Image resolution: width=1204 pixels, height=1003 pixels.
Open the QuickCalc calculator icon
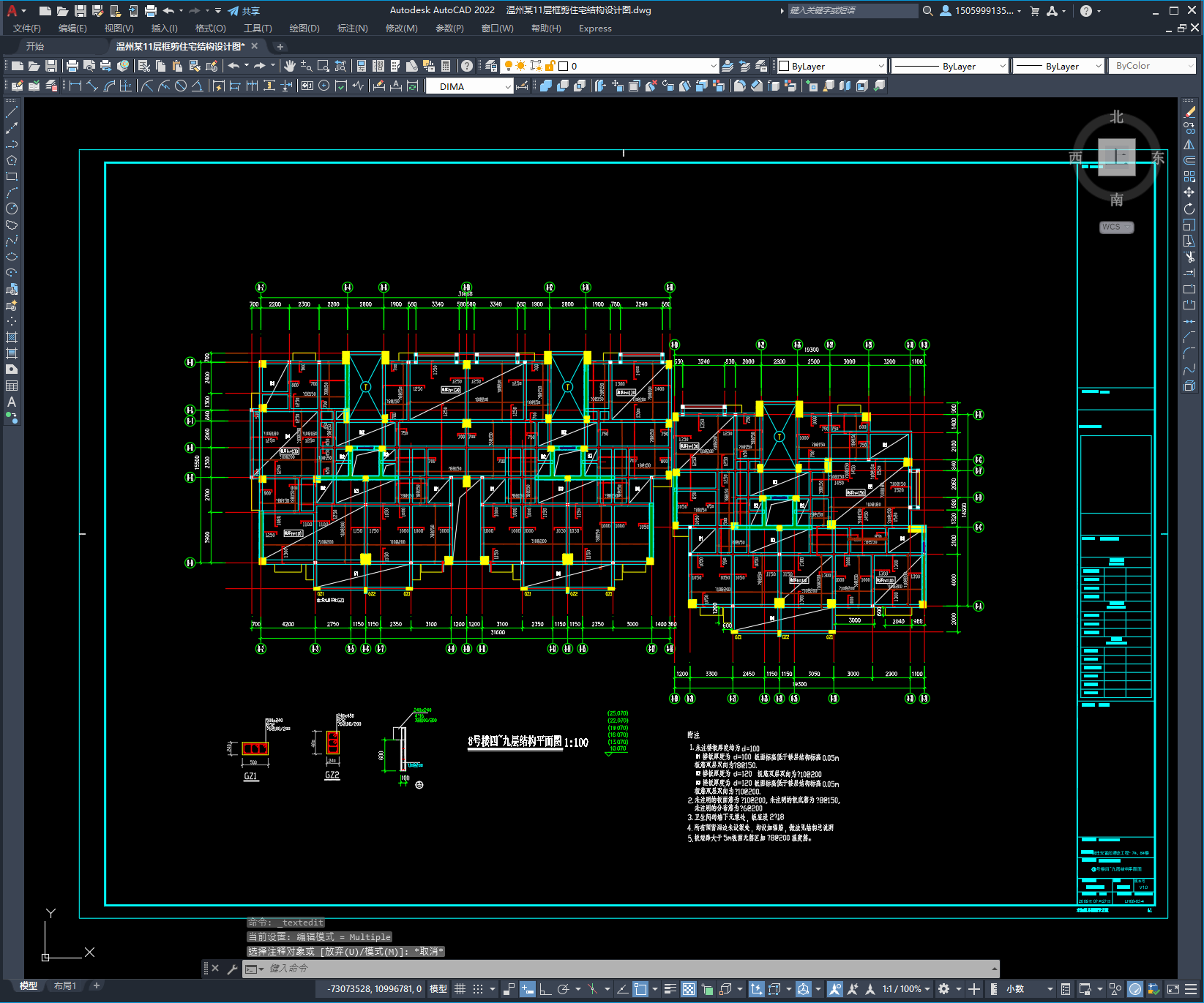click(446, 66)
